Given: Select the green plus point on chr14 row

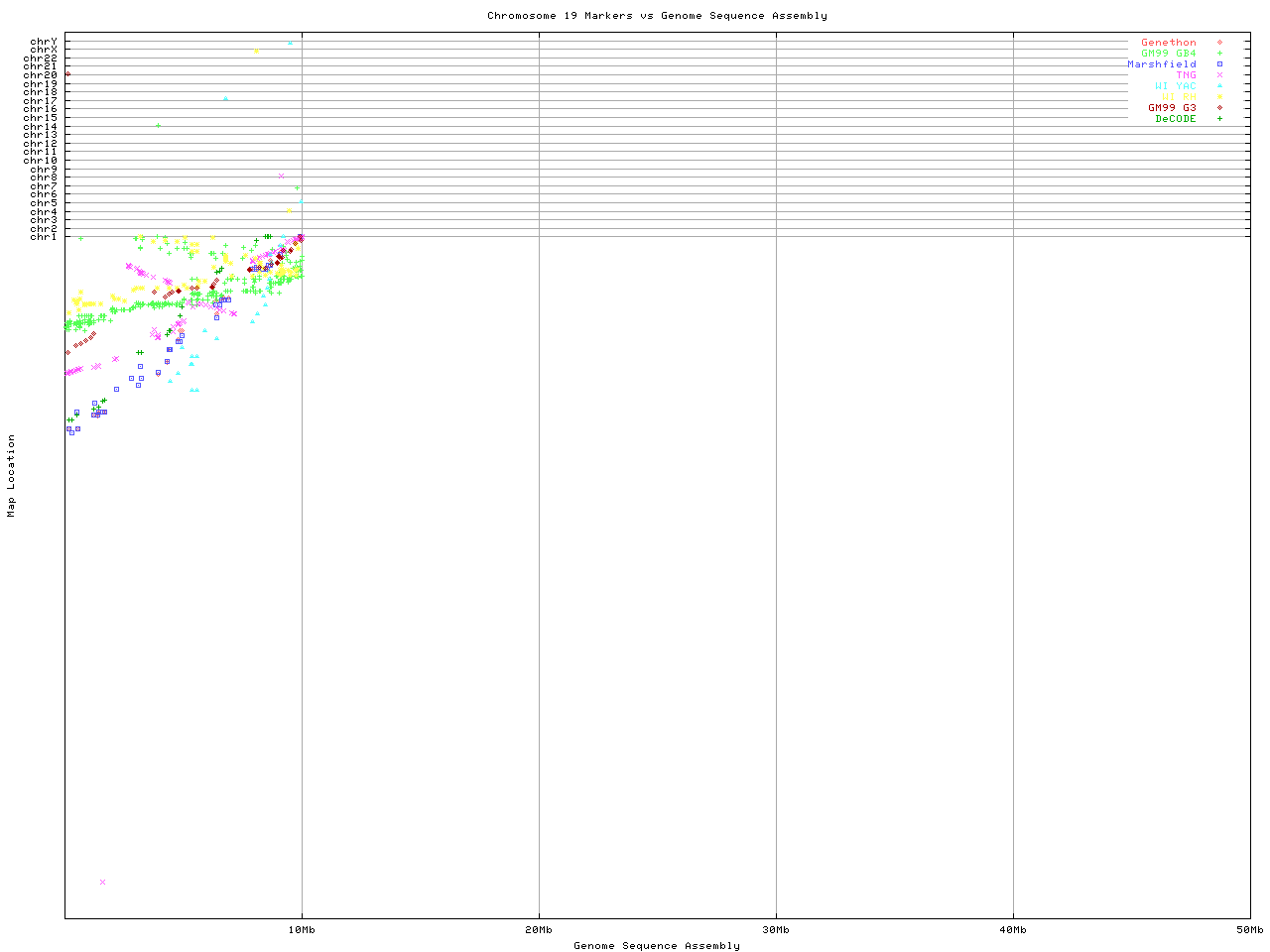Looking at the screenshot, I should 158,125.
